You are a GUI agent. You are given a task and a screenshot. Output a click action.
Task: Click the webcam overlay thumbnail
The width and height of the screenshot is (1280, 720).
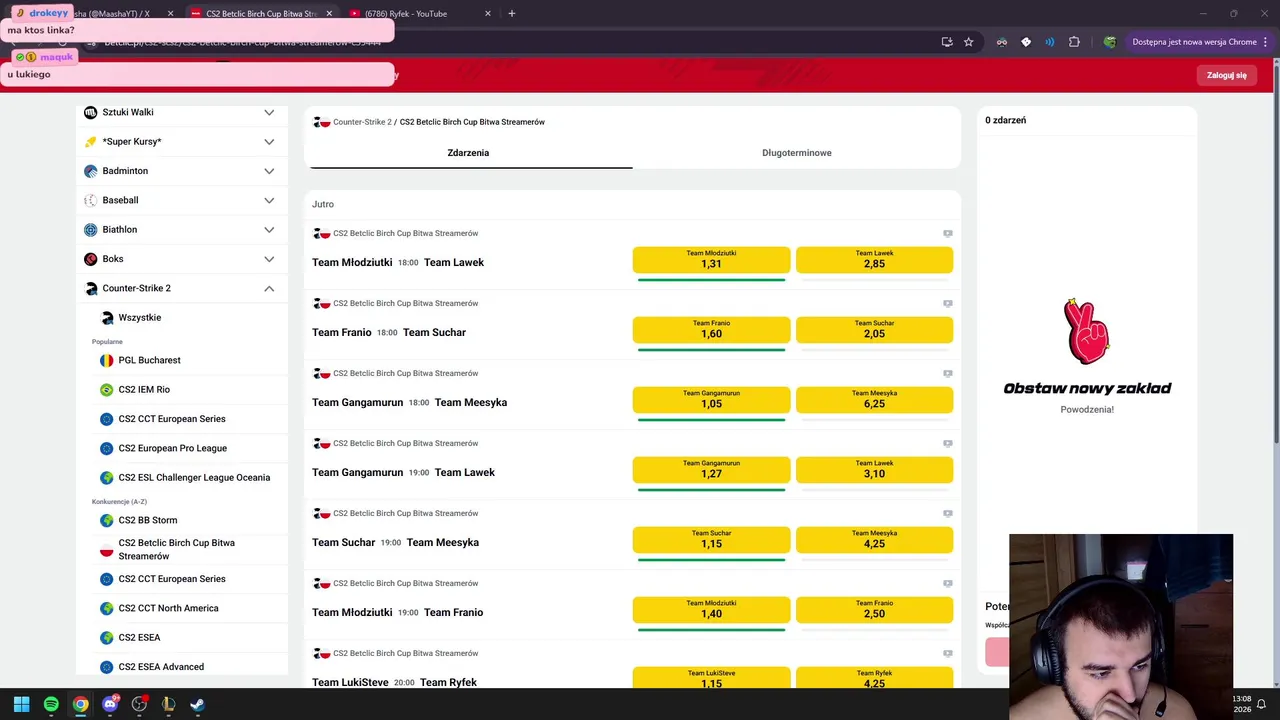[1121, 627]
